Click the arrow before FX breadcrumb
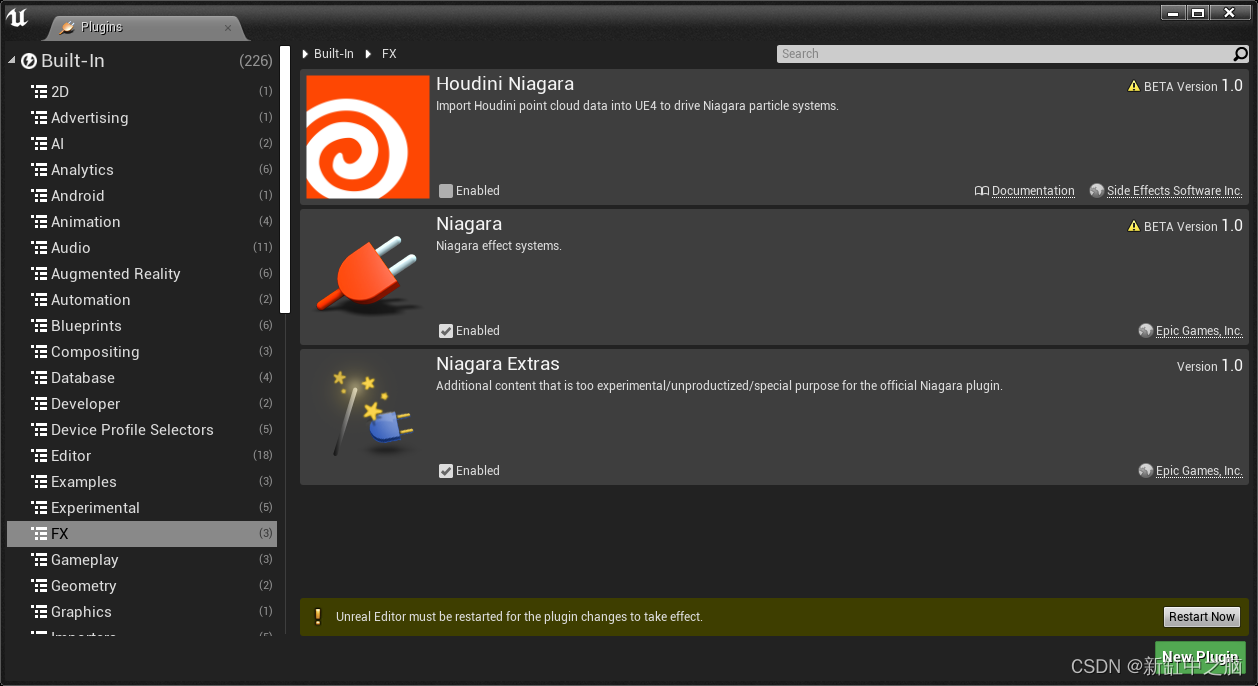Screen dimensions: 1258x686 [369, 54]
